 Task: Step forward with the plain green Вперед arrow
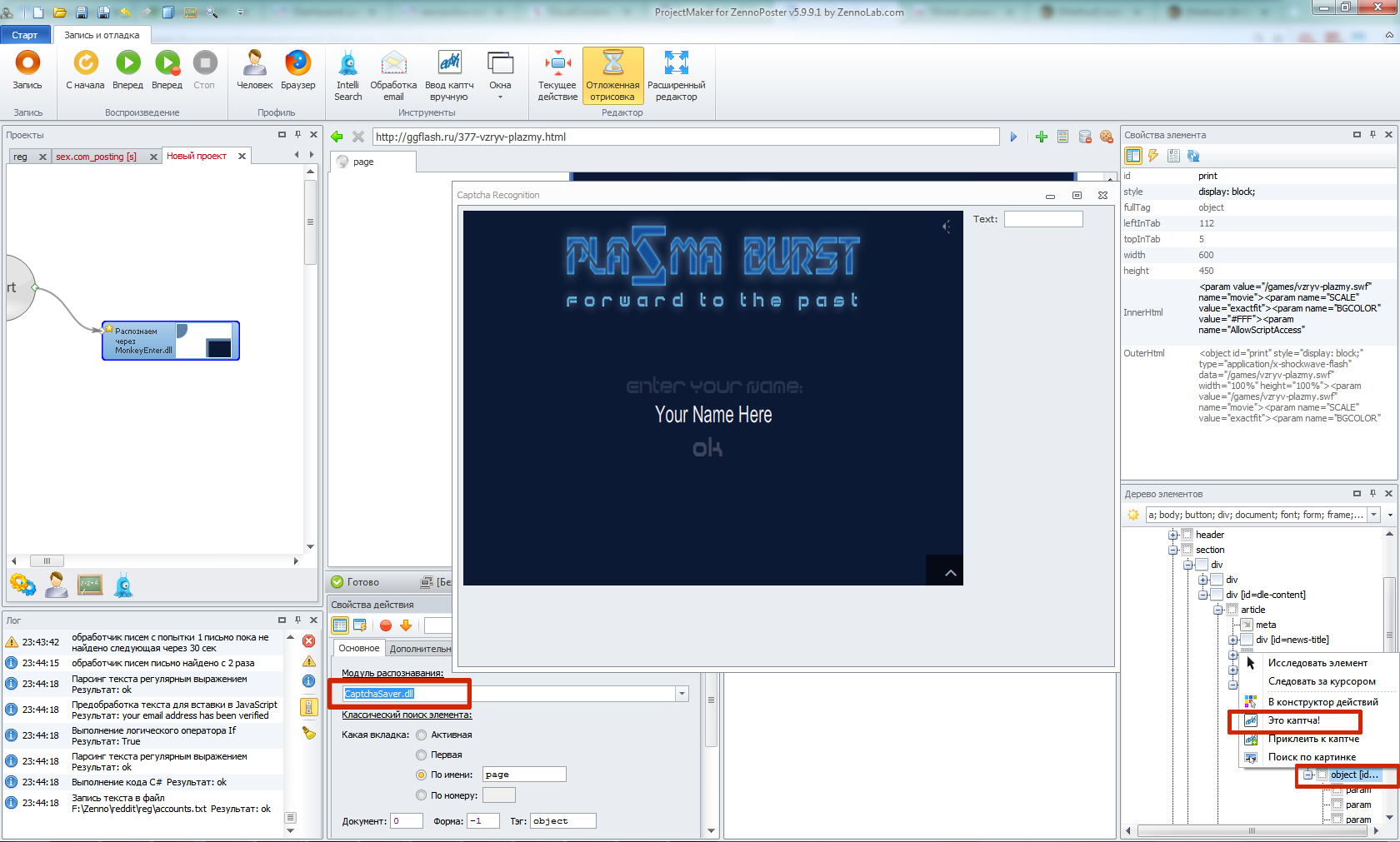point(127,72)
